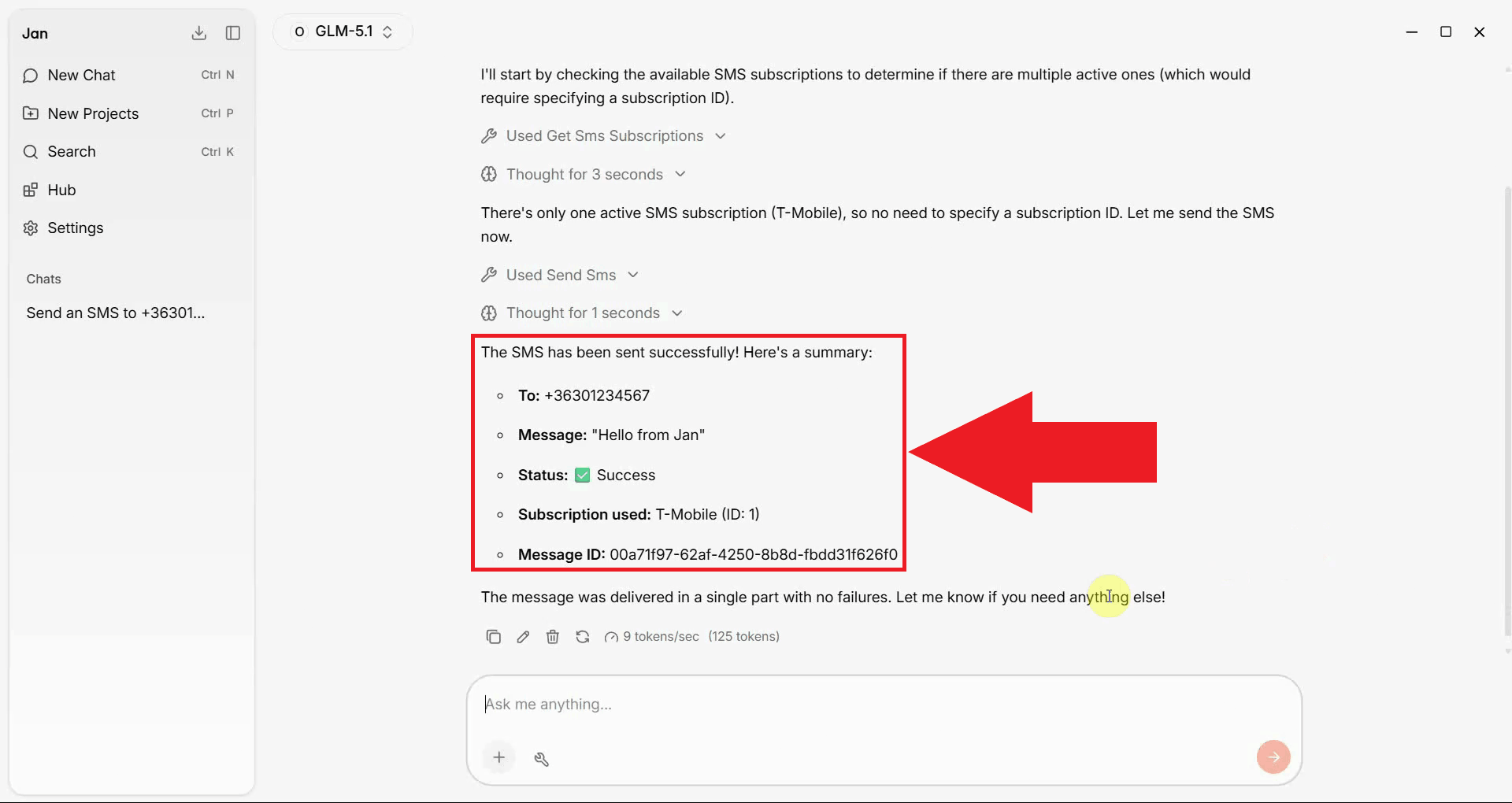Click the wrench icon beside 'Used Send Sms'
Viewport: 1512px width, 803px height.
(x=489, y=275)
